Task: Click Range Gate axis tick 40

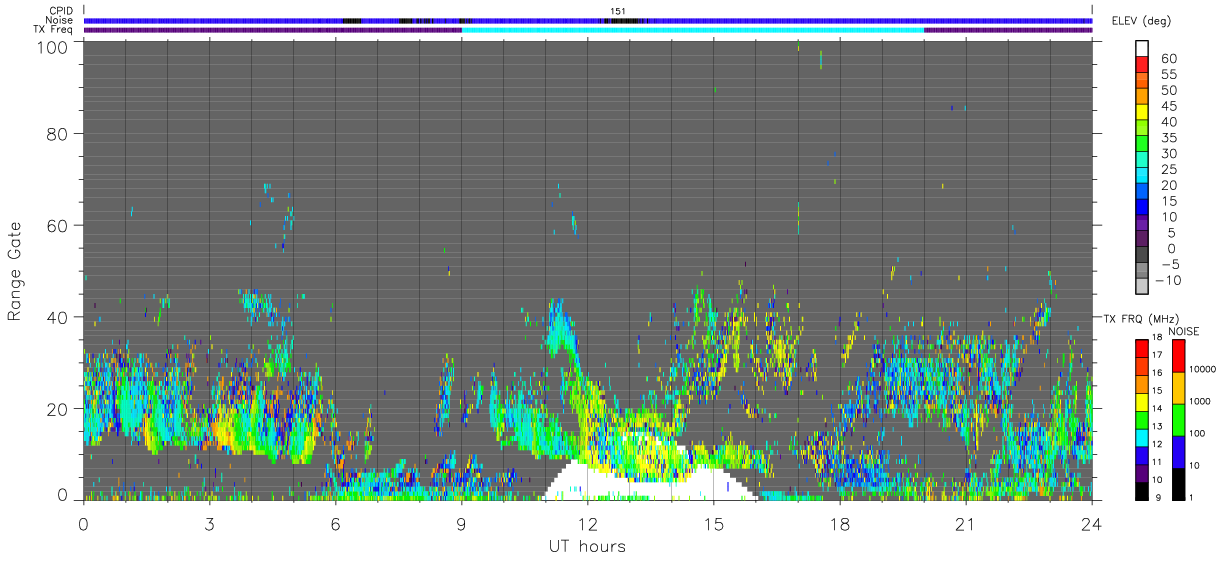Action: tap(58, 317)
